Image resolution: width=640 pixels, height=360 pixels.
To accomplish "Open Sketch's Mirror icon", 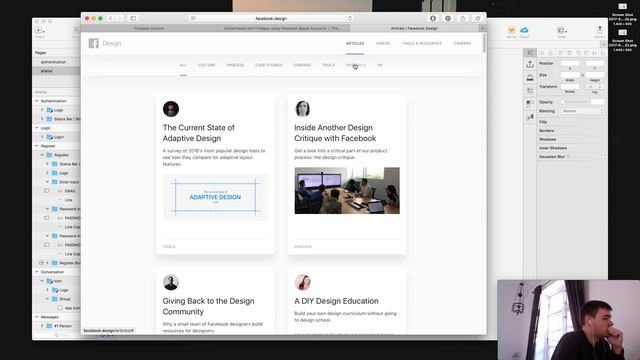I will 511,30.
